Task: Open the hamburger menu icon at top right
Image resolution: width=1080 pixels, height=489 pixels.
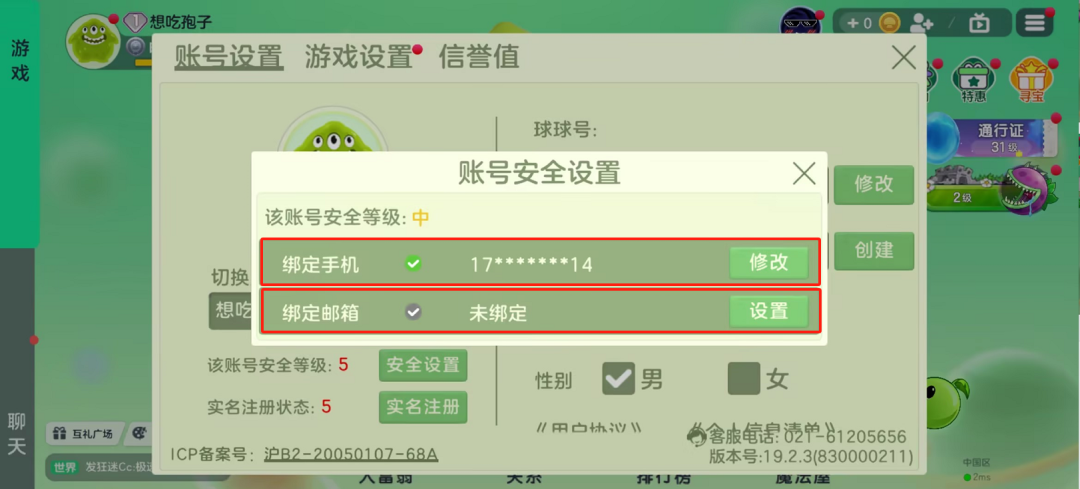Action: pyautogui.click(x=1034, y=23)
